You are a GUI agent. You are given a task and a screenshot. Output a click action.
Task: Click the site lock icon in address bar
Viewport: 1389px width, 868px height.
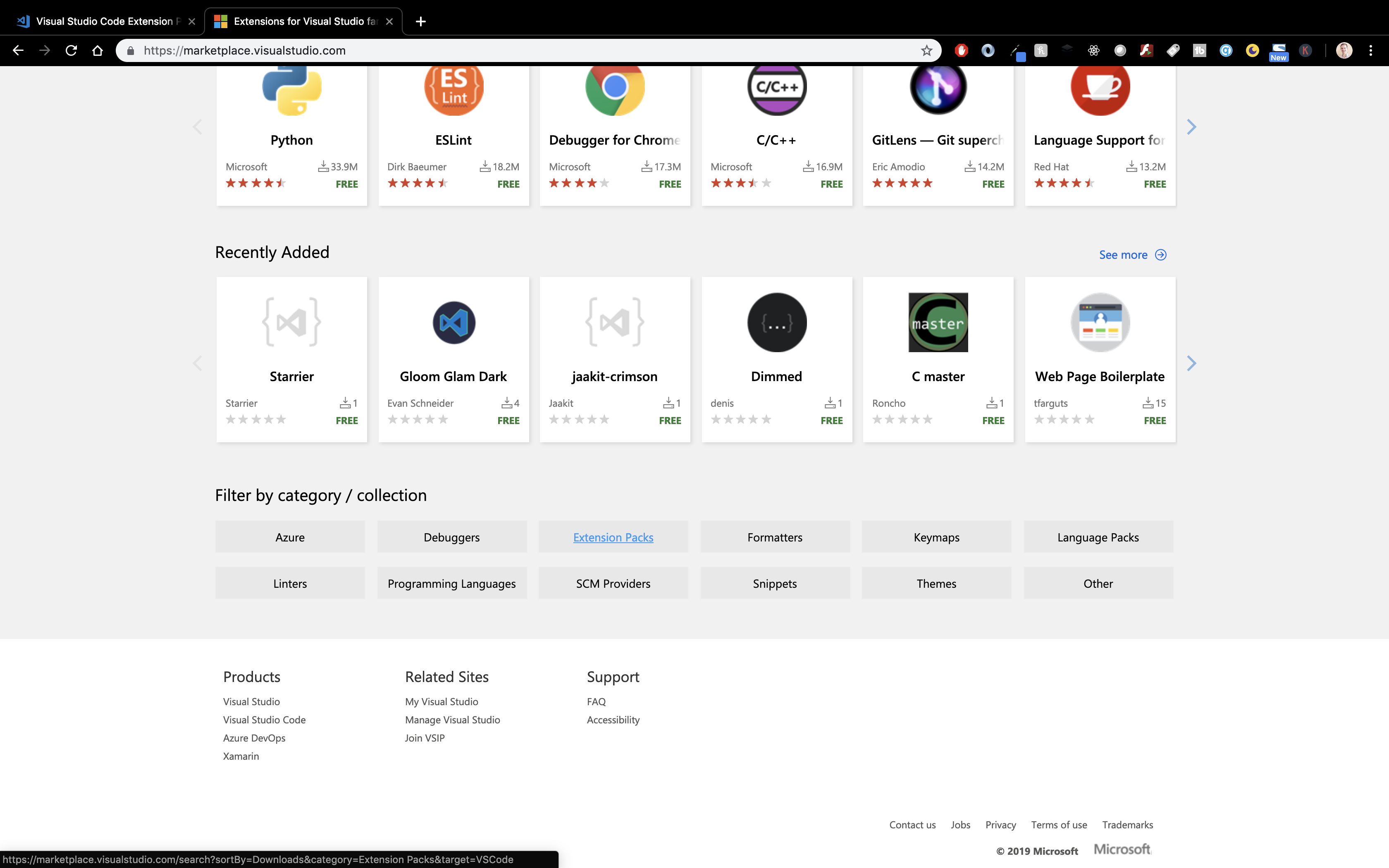tap(130, 50)
